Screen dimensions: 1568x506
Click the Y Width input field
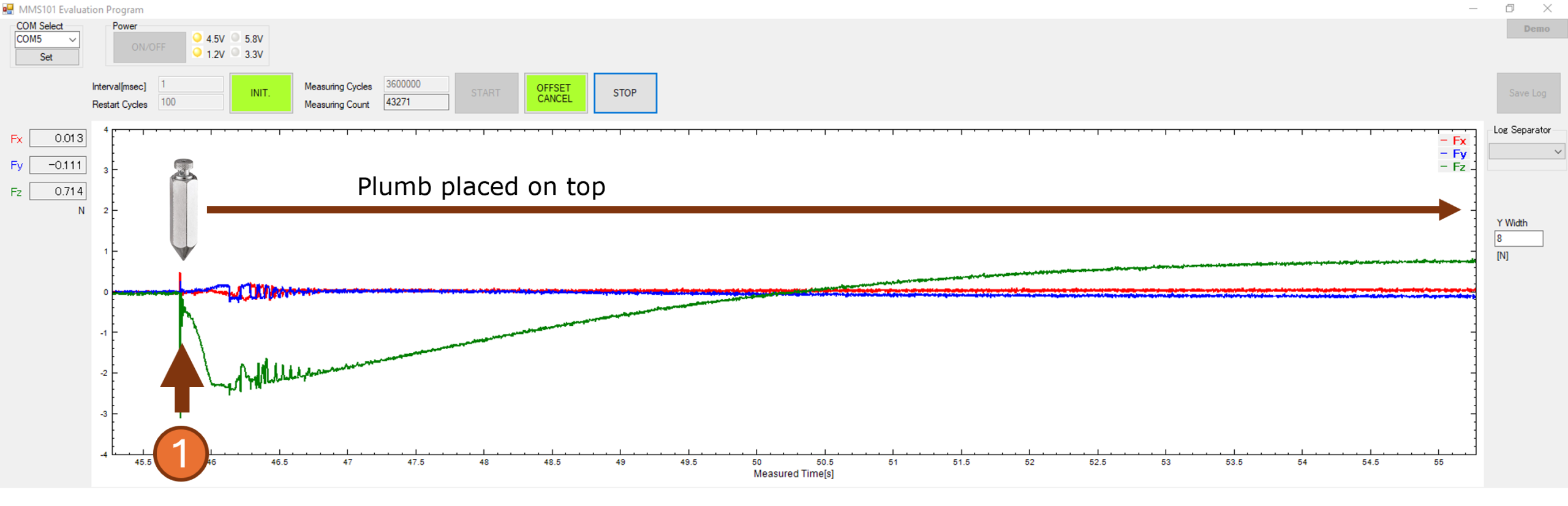[x=1518, y=238]
